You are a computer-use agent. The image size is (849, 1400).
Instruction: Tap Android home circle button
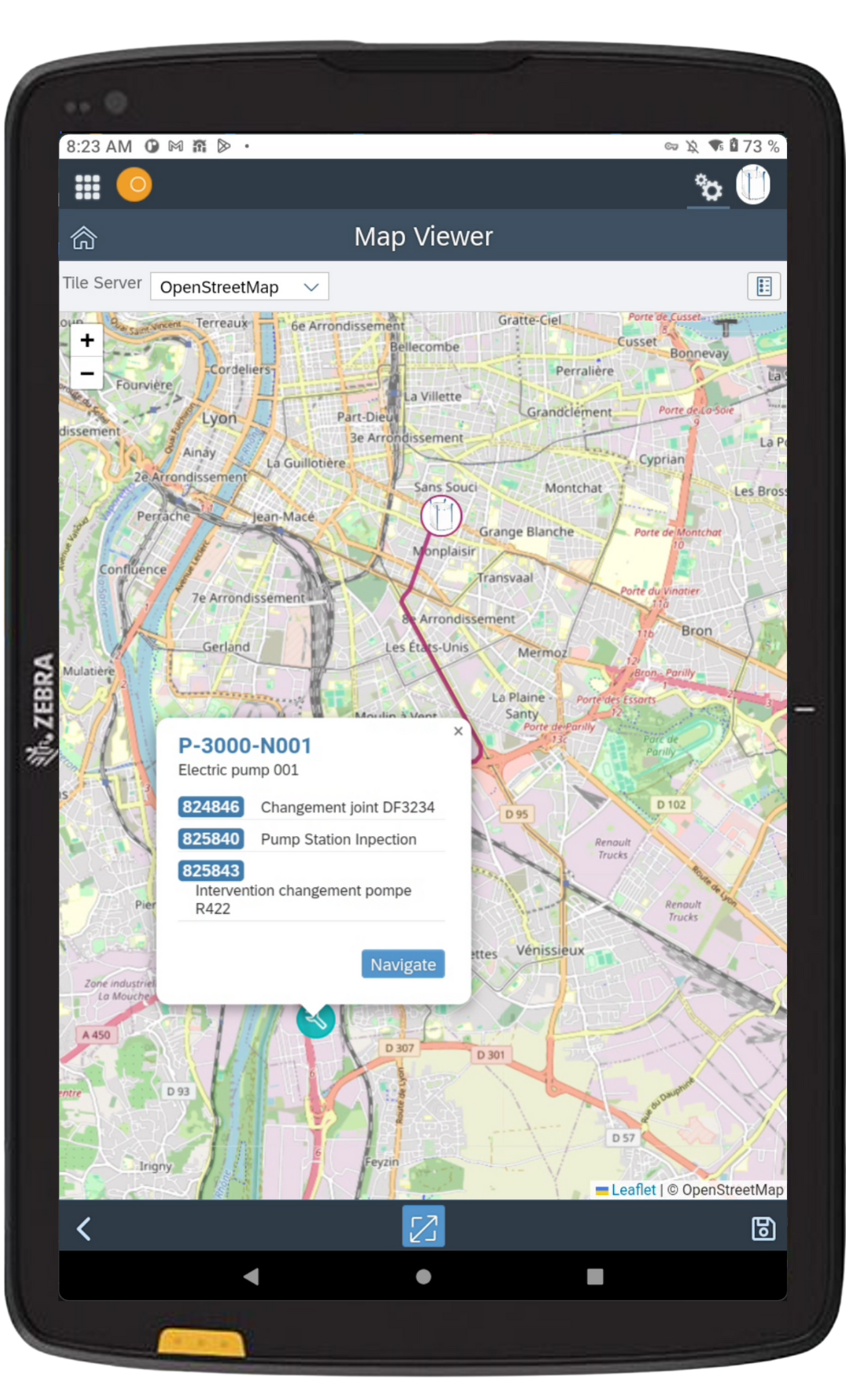click(x=424, y=1277)
